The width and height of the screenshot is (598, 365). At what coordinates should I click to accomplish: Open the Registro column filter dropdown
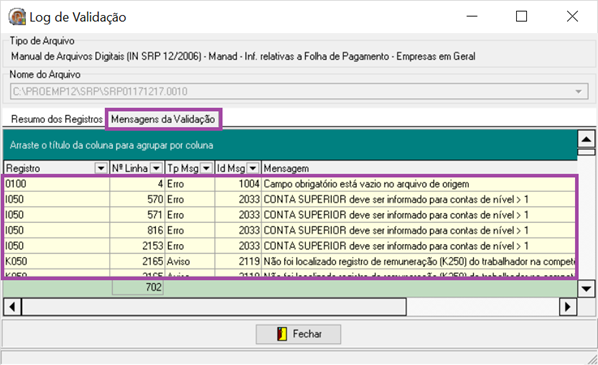101,168
